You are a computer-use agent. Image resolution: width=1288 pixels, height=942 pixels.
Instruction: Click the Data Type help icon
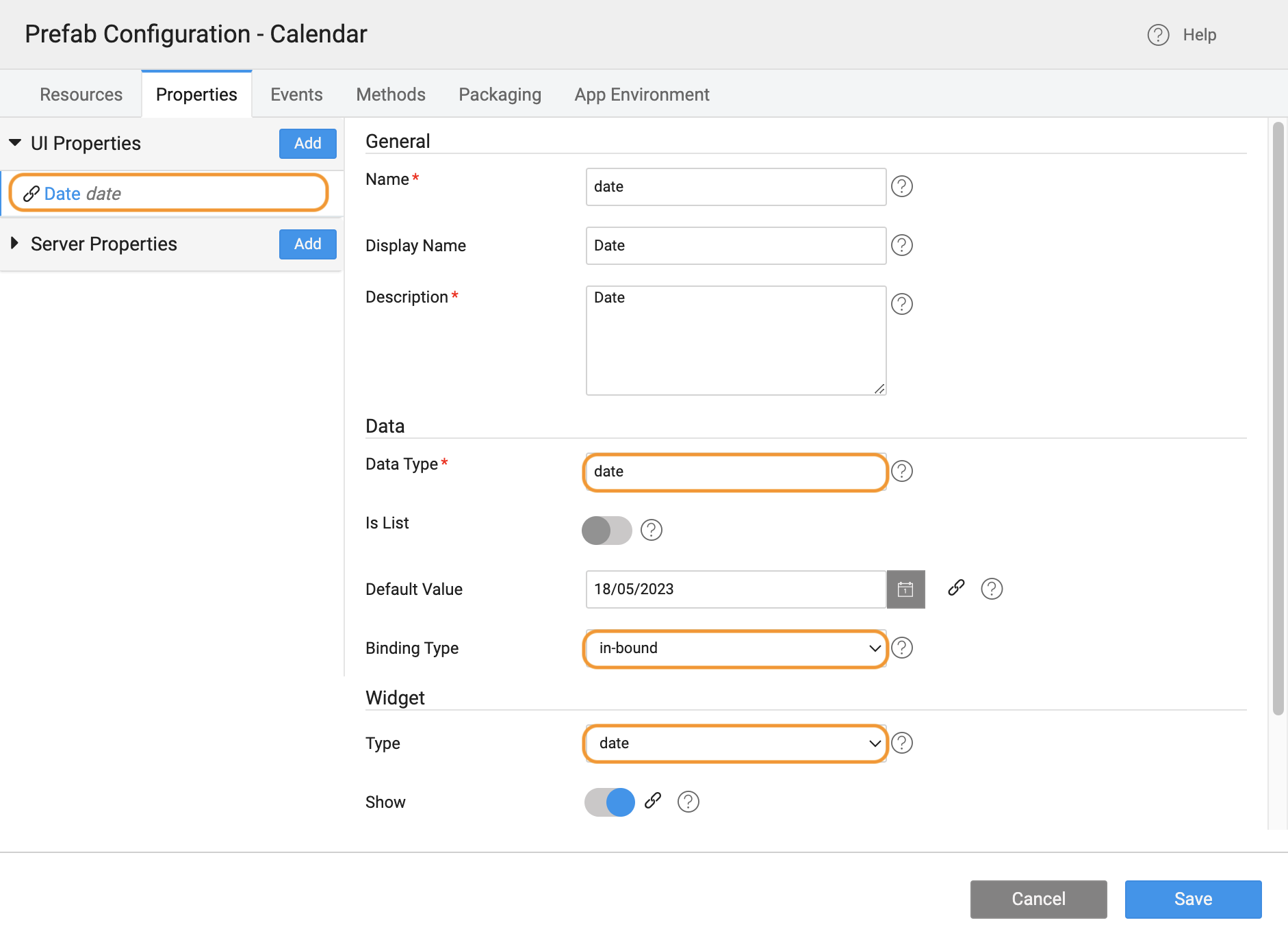coord(902,472)
